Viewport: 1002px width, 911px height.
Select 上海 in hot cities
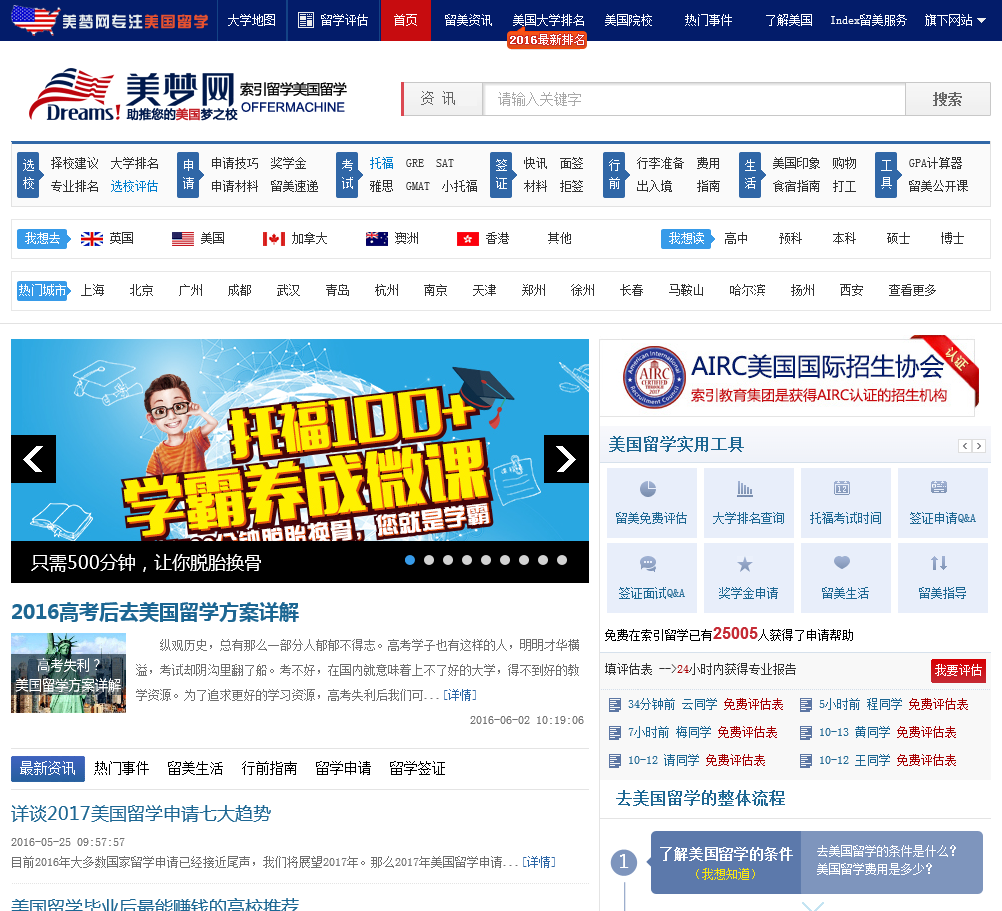[x=93, y=291]
